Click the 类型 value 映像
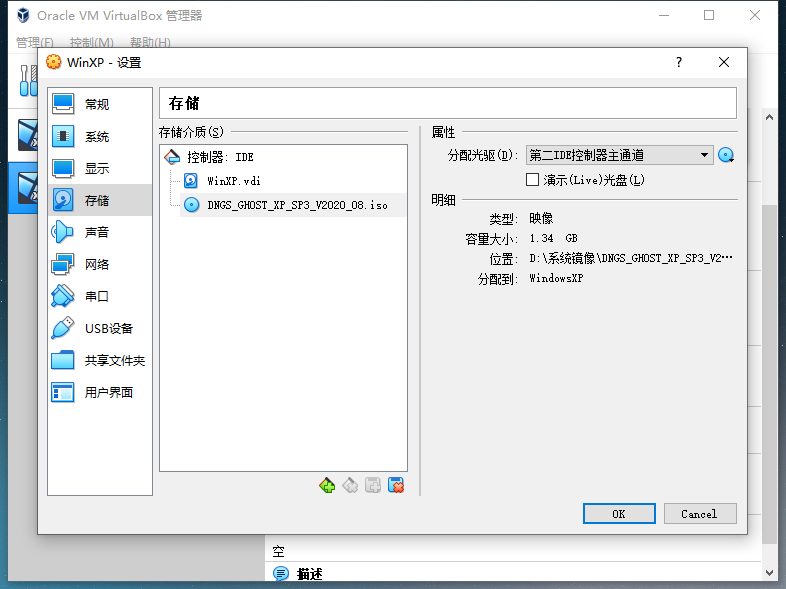The width and height of the screenshot is (786, 589). point(541,218)
